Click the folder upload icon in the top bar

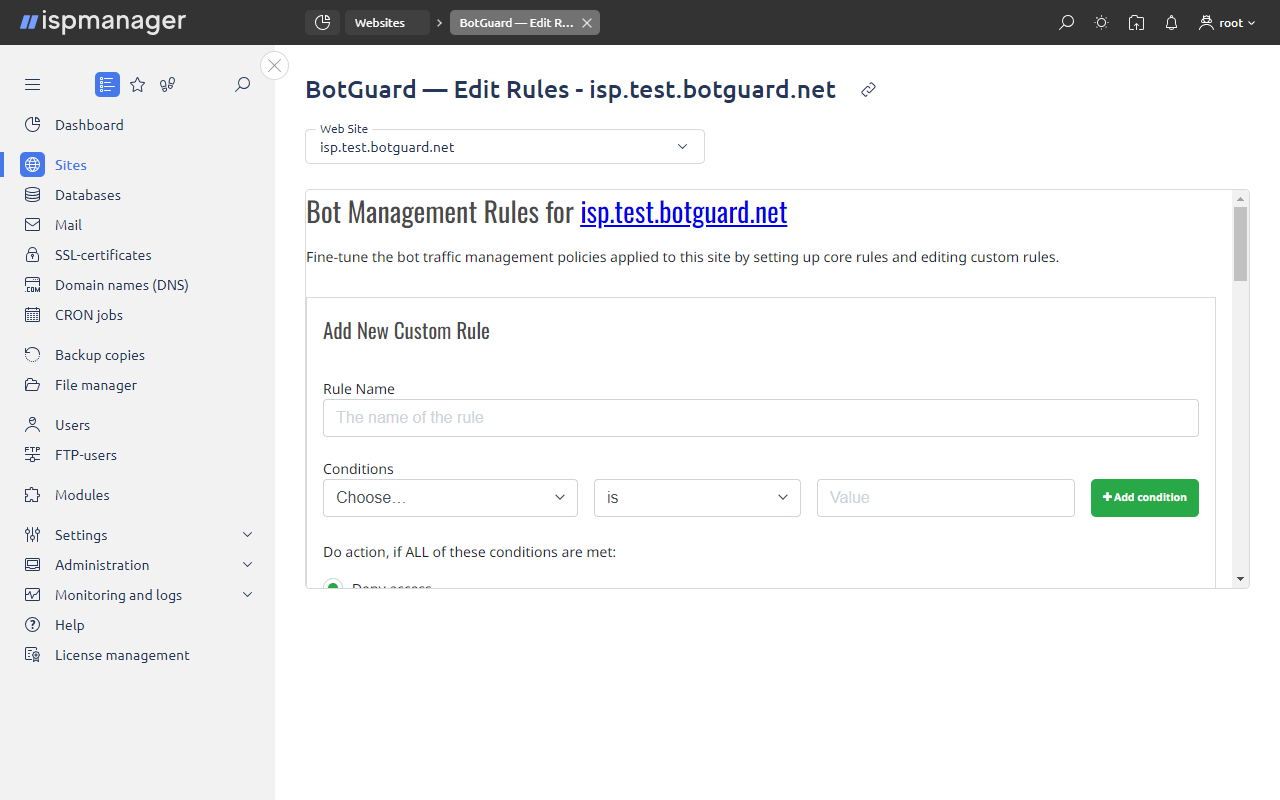pos(1136,23)
